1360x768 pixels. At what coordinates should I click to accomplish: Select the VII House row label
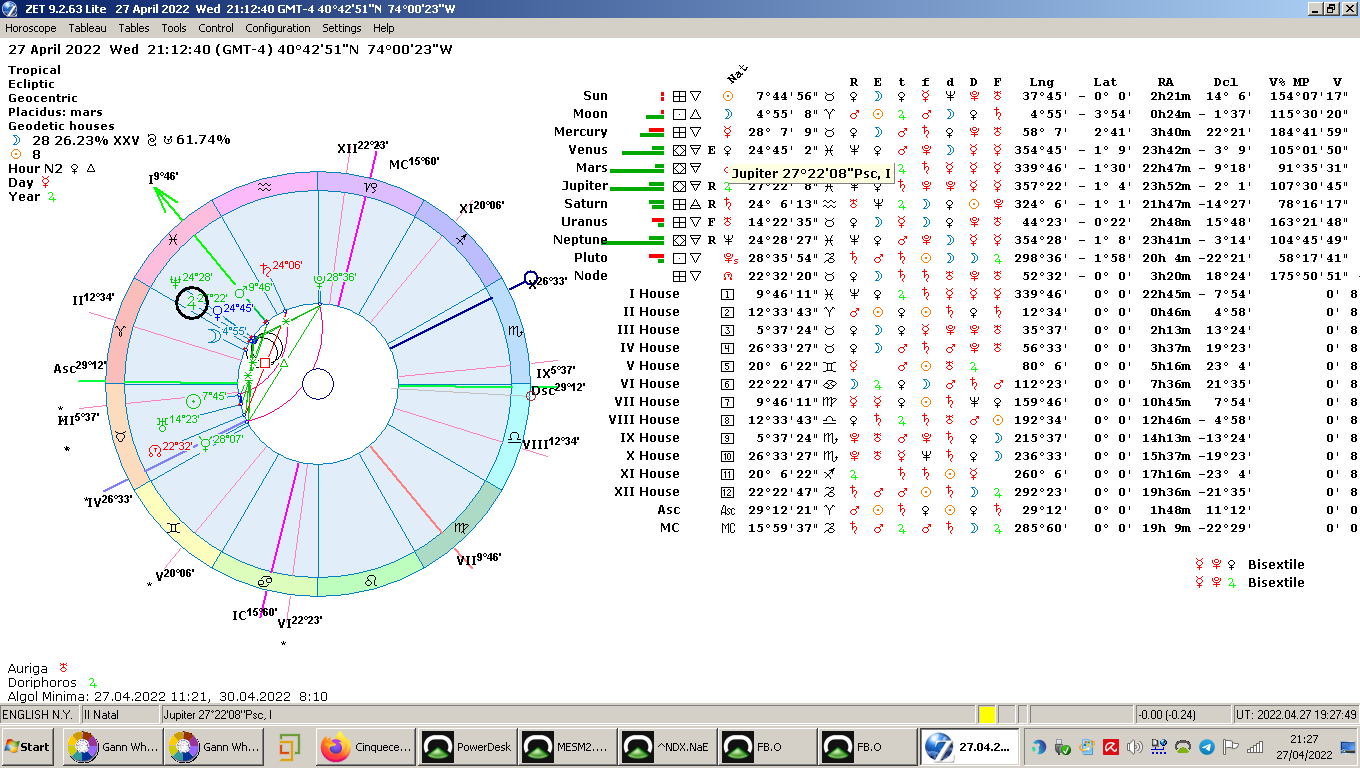[x=644, y=402]
